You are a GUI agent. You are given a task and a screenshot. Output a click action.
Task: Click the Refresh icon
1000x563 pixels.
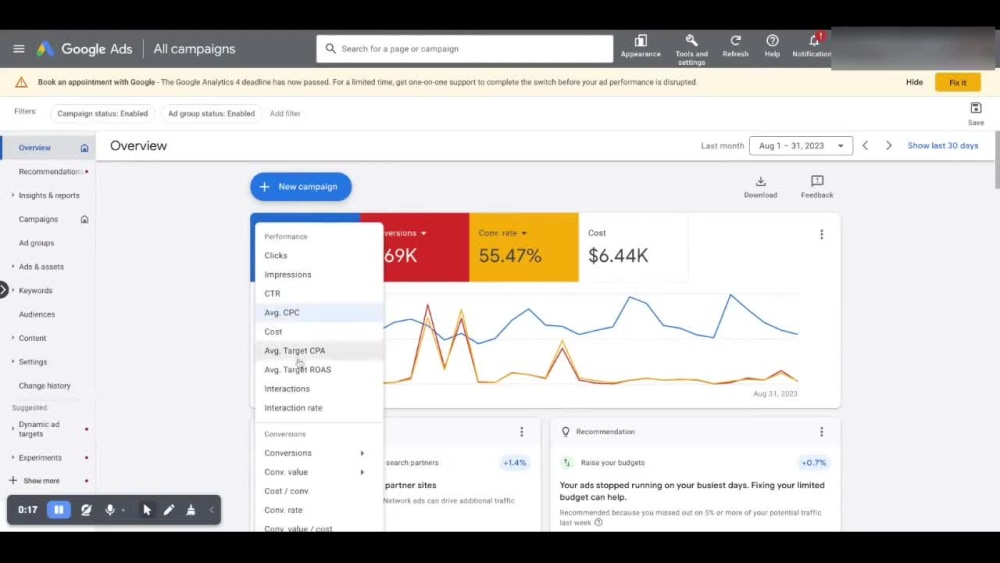pos(735,47)
